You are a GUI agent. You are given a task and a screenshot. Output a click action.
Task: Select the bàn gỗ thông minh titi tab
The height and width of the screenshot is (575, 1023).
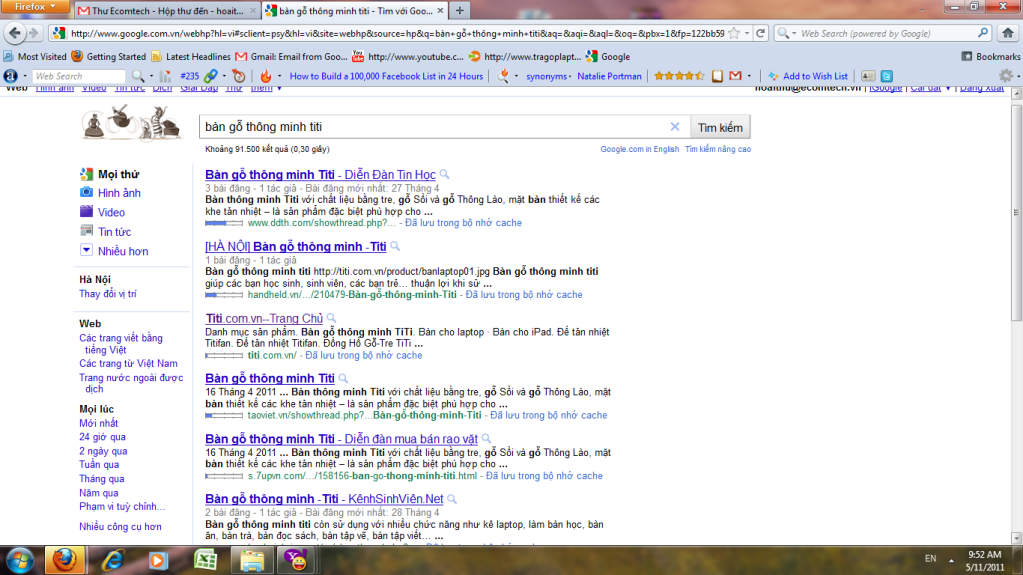click(355, 10)
